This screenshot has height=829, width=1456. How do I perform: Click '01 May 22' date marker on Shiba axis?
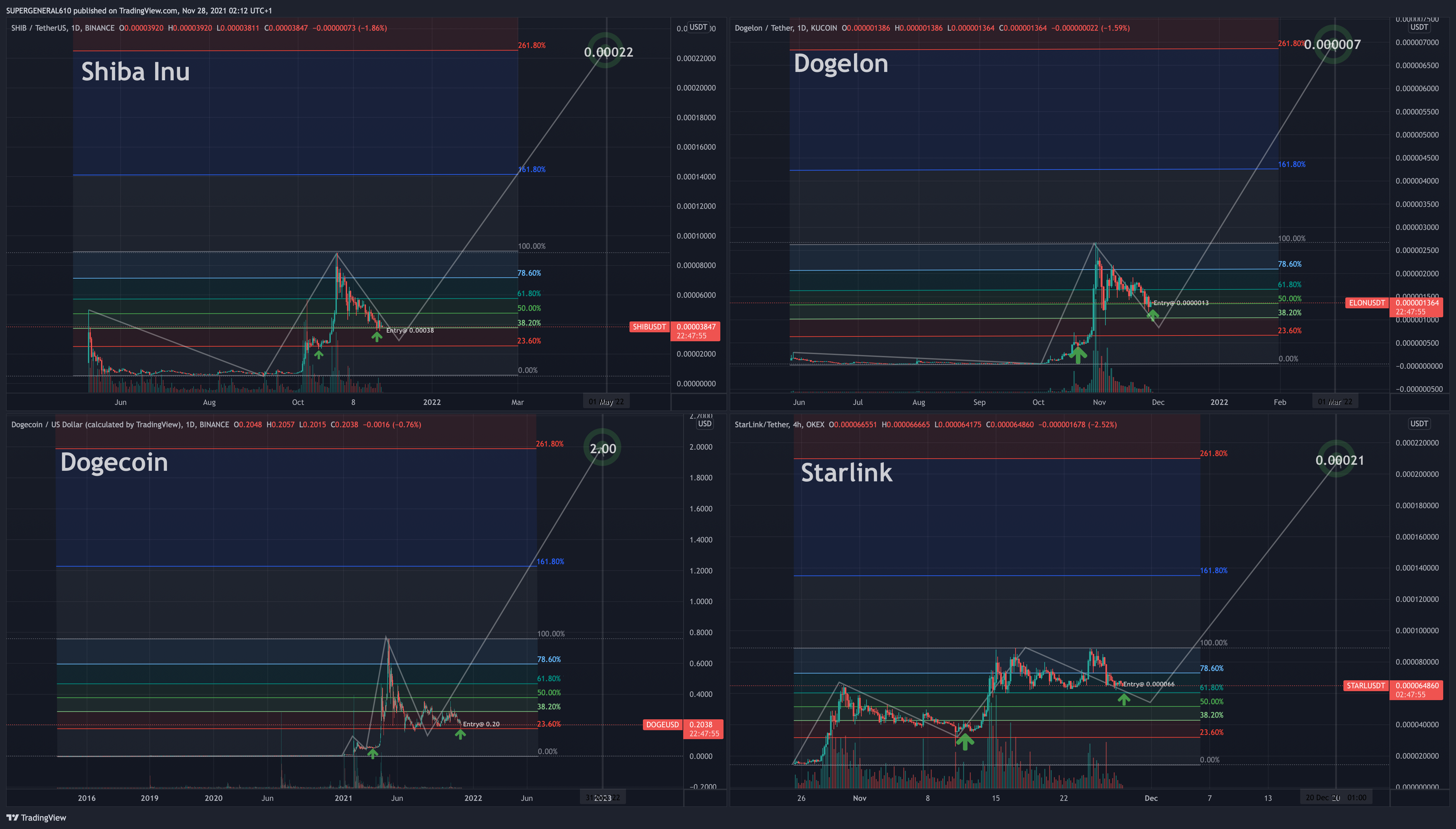click(x=606, y=401)
